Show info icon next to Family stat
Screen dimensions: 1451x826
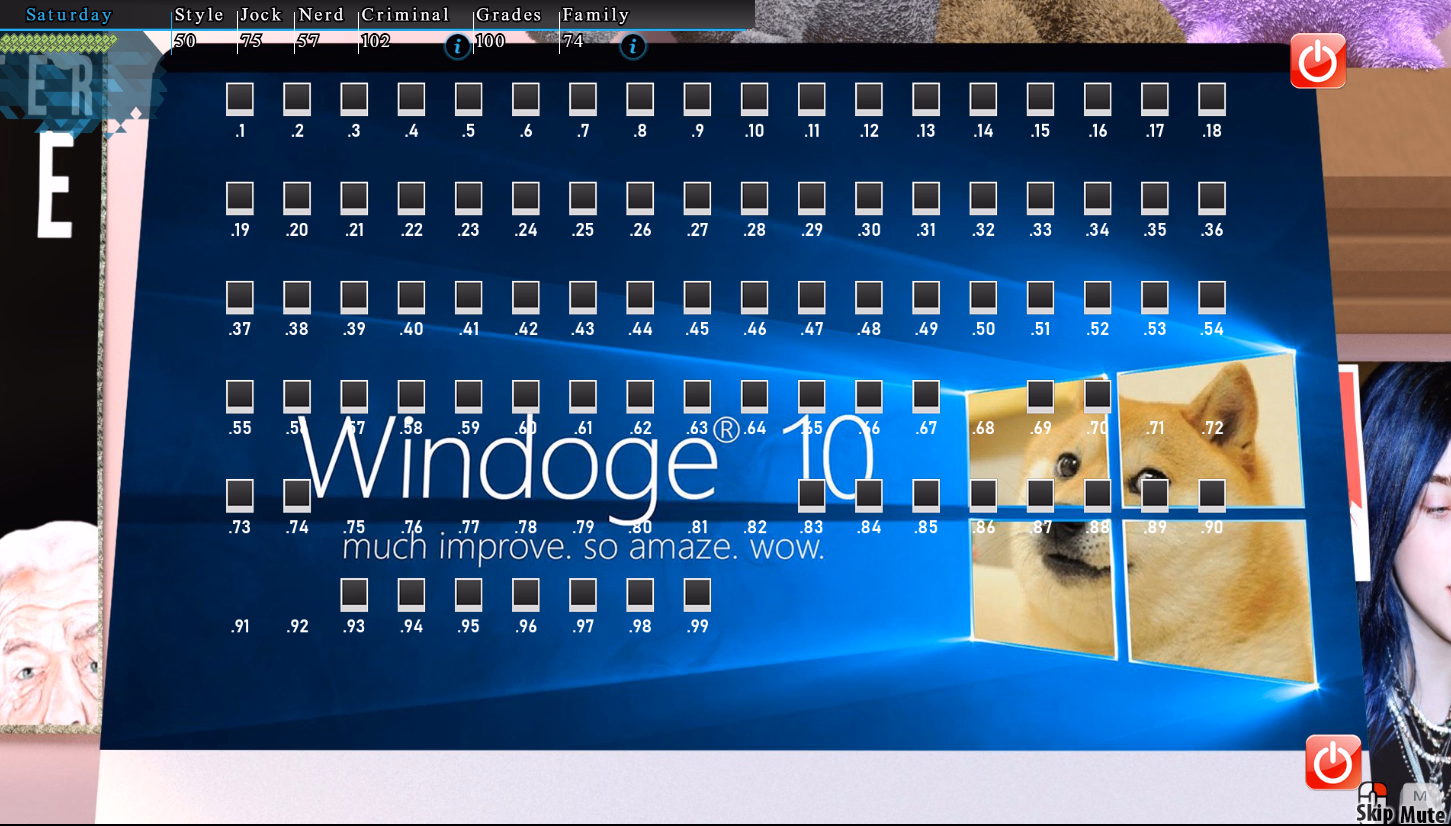click(x=632, y=46)
